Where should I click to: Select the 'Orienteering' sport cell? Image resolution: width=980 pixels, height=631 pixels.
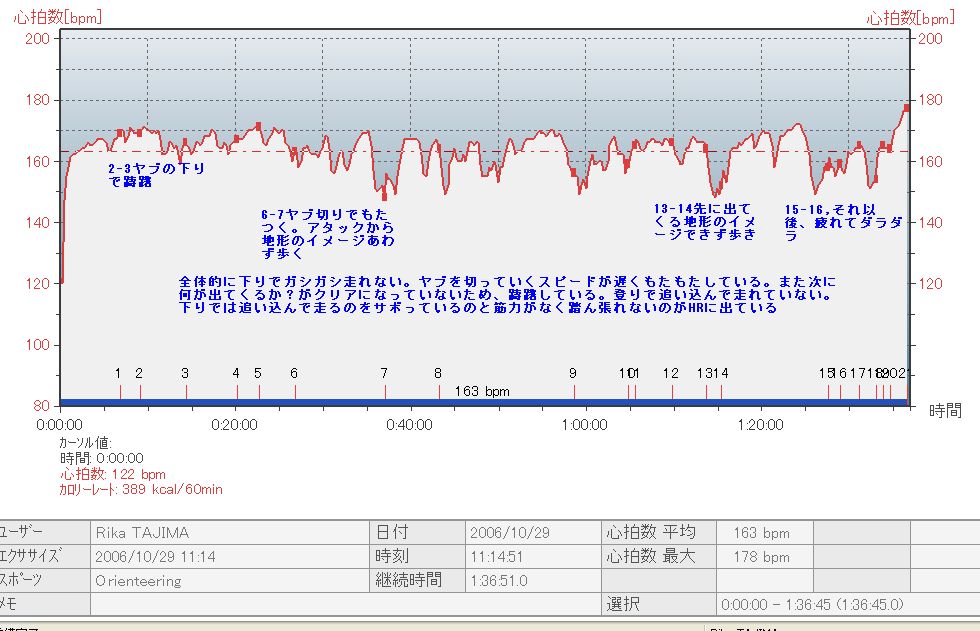230,580
